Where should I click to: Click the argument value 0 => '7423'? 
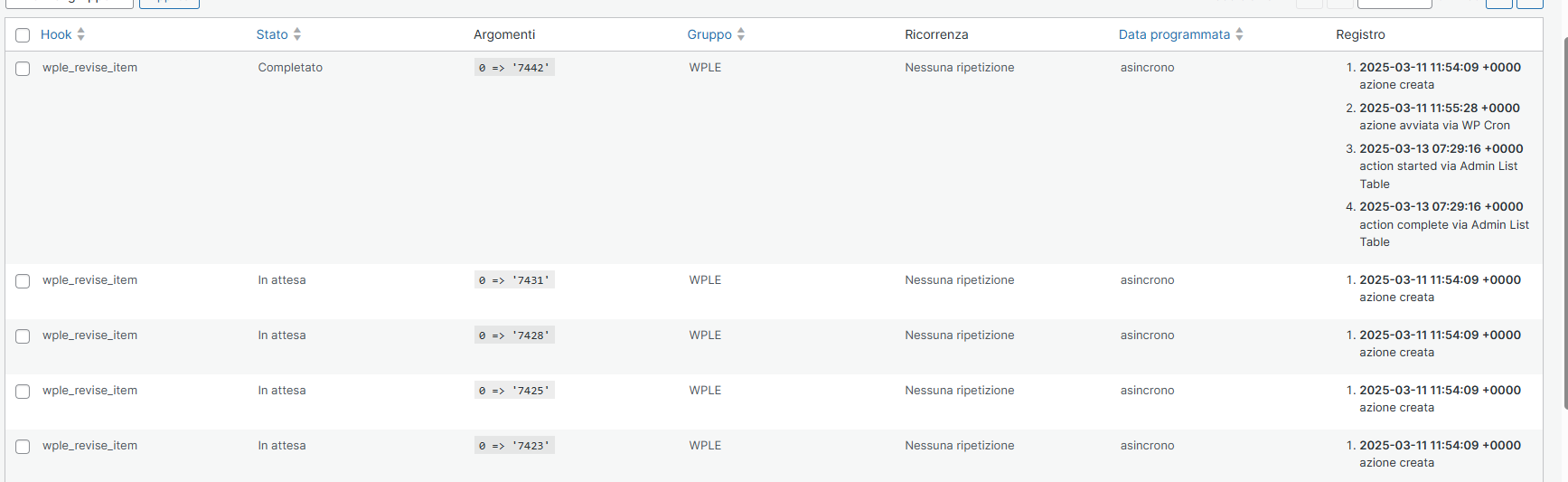(x=514, y=446)
